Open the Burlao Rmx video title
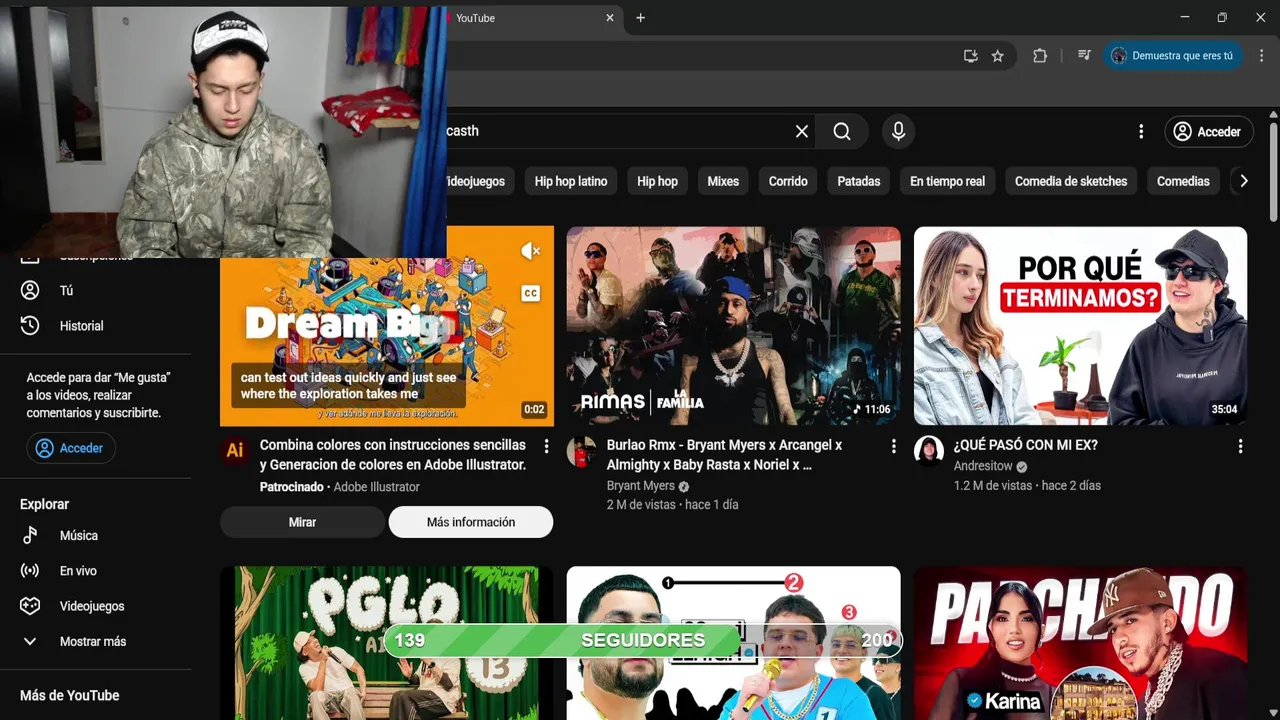 tap(724, 455)
